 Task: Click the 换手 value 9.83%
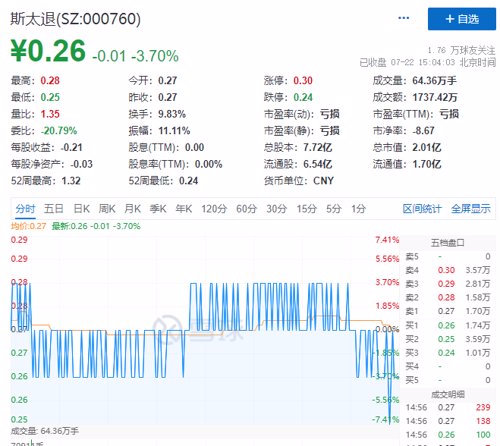click(x=172, y=114)
